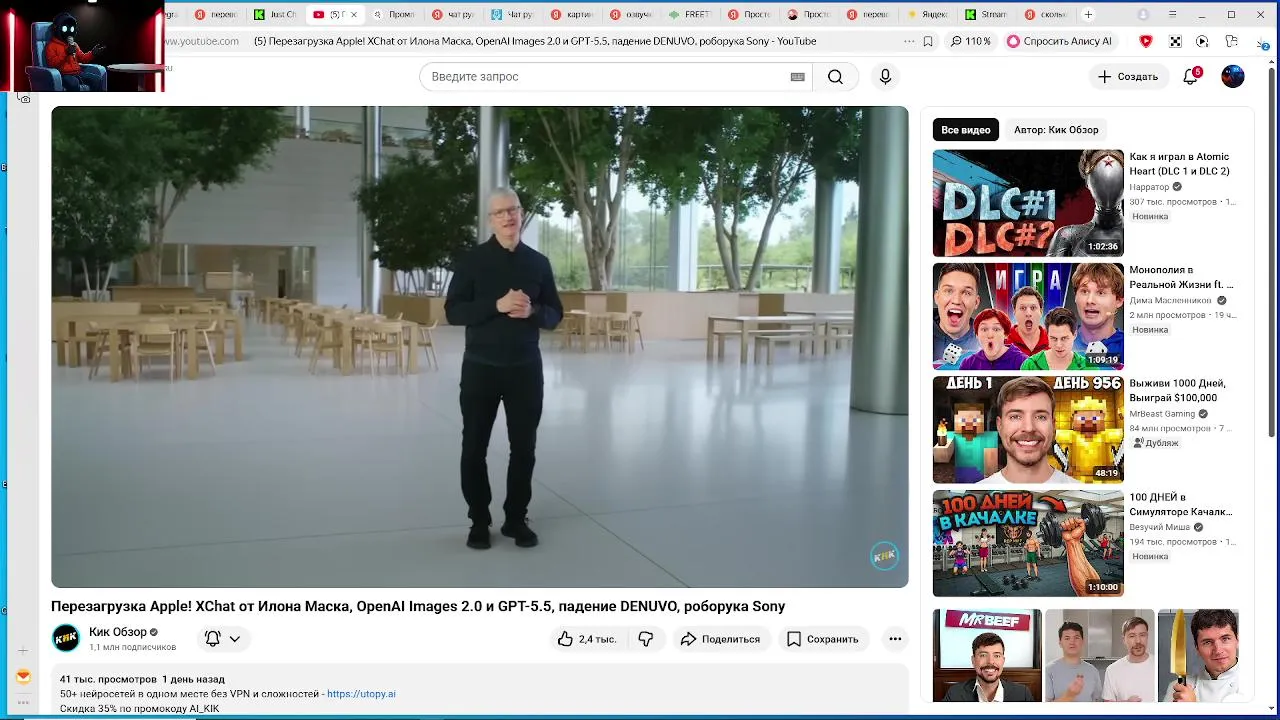Click the MrBeast Gaming channel name

click(x=1162, y=414)
